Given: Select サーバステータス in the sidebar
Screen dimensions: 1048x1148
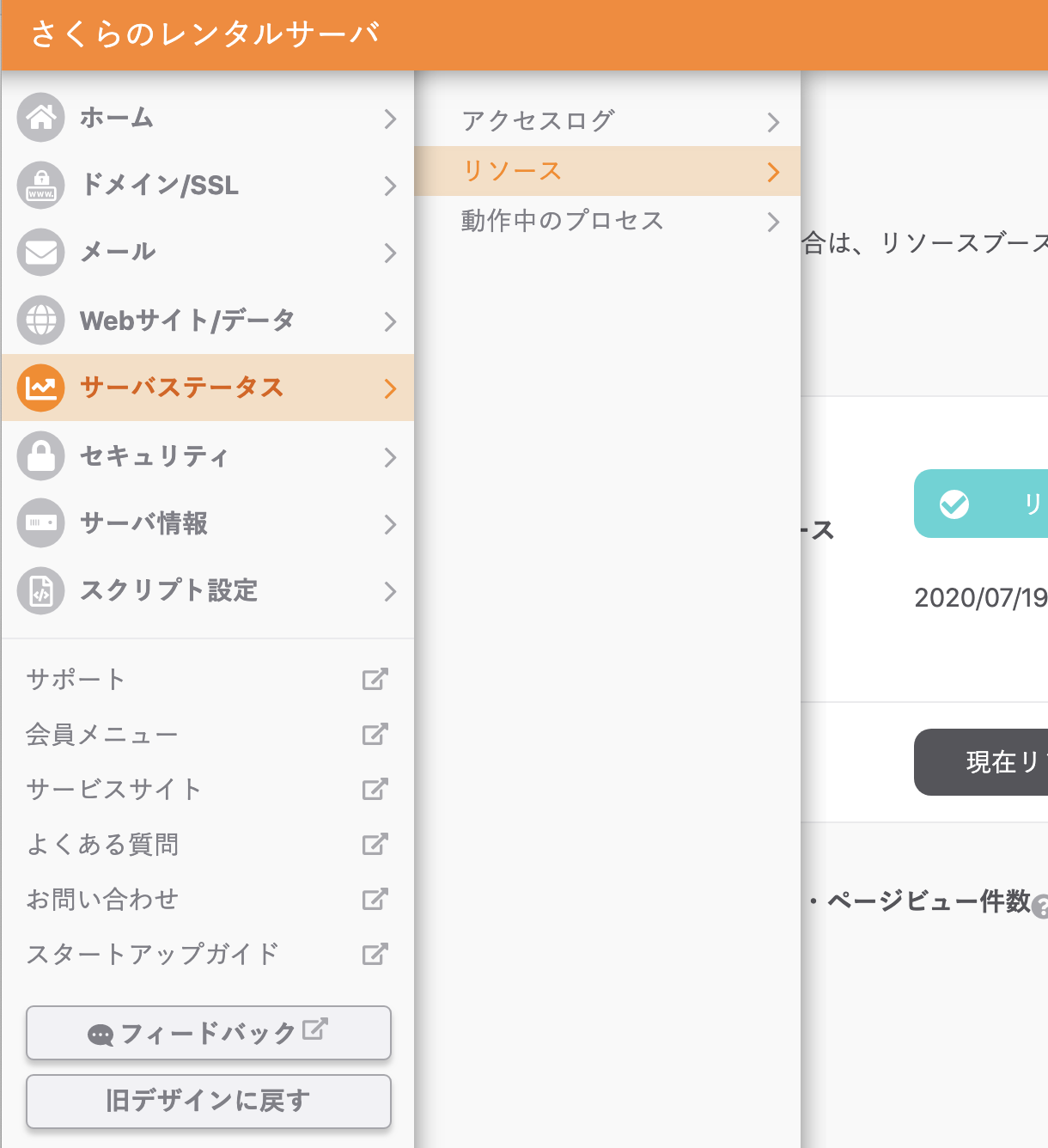Looking at the screenshot, I should (x=208, y=388).
